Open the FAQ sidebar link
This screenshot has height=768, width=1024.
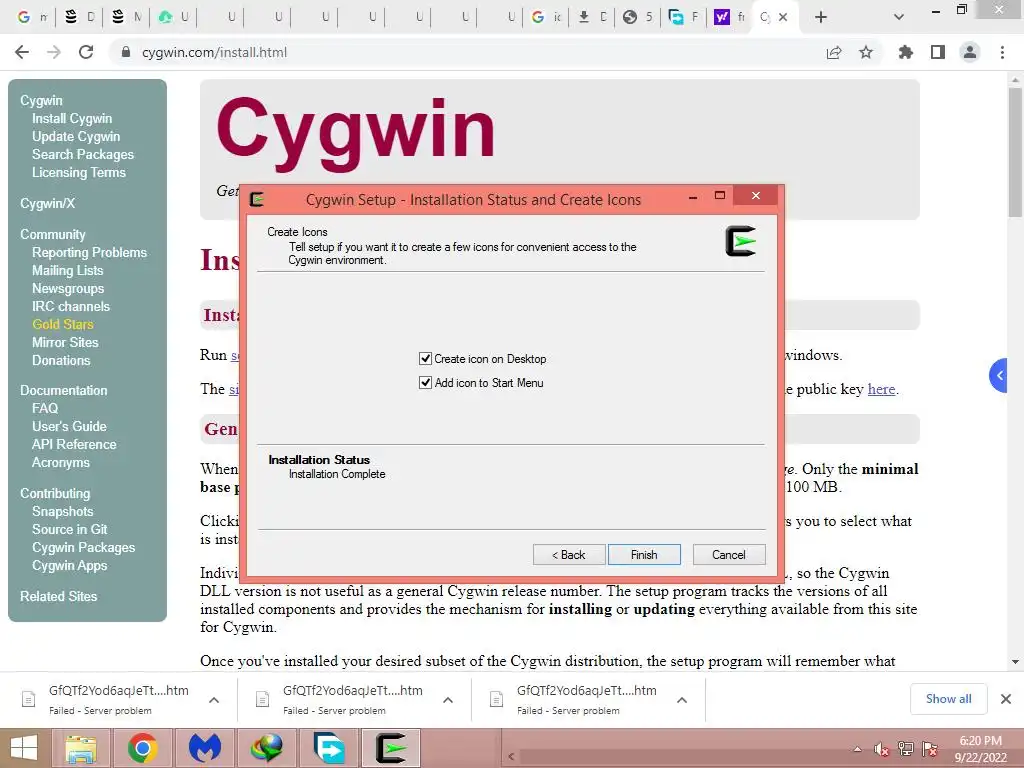click(x=45, y=408)
